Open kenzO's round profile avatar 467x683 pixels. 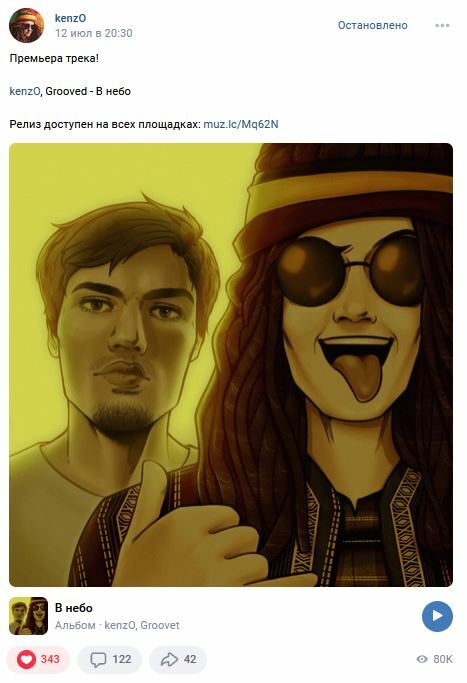tap(27, 25)
